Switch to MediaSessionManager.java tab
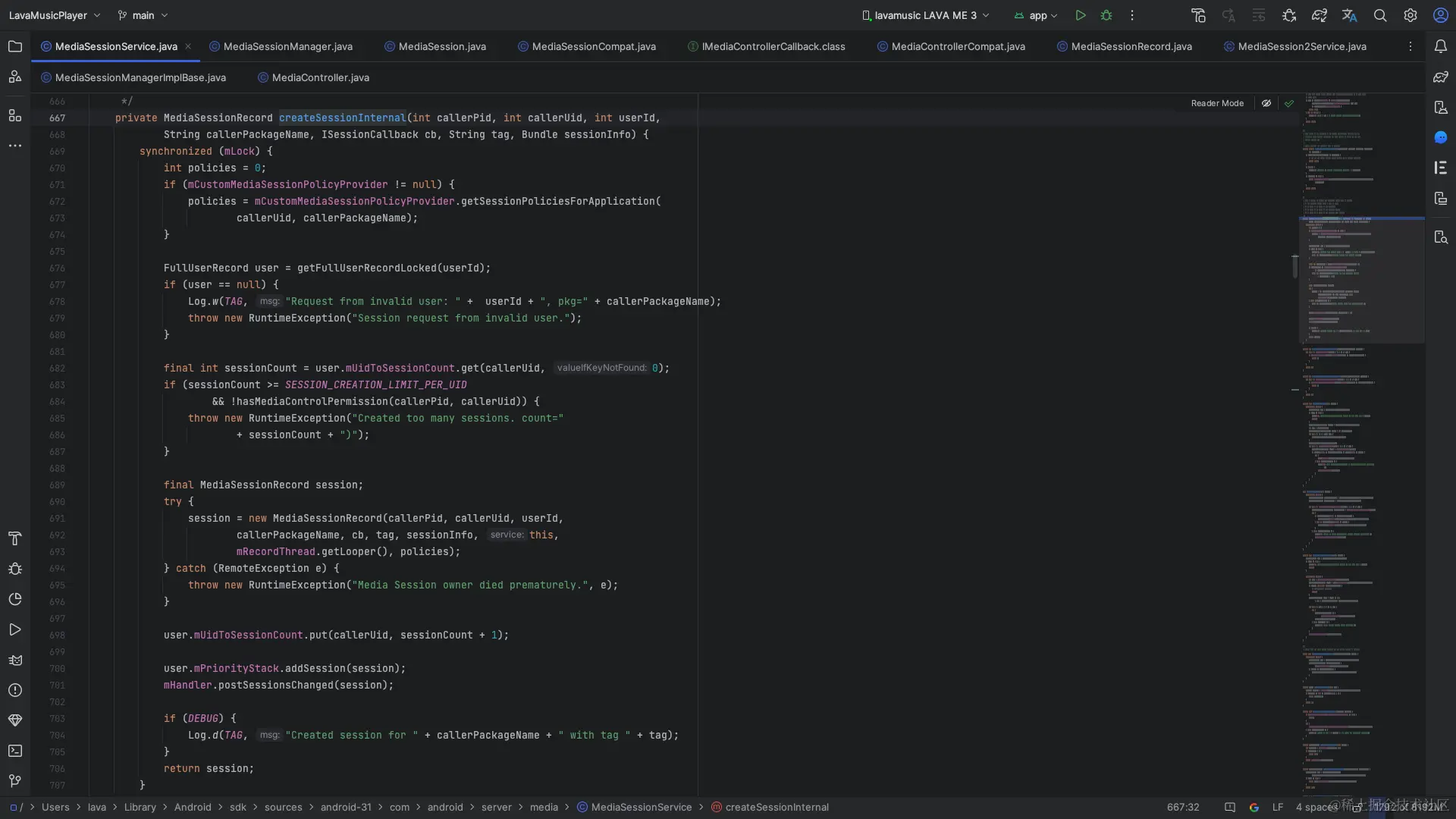This screenshot has width=1456, height=819. click(287, 46)
